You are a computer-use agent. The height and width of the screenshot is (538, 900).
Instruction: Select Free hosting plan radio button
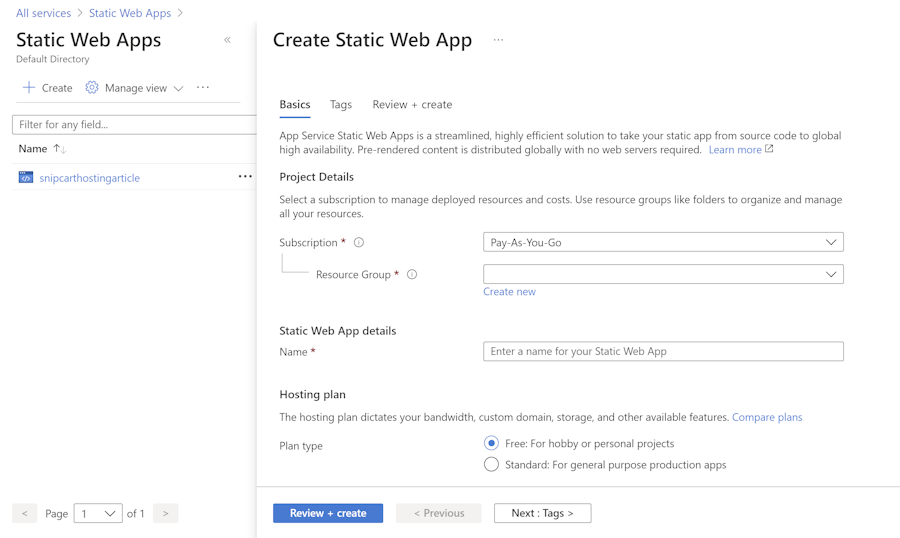pos(491,443)
